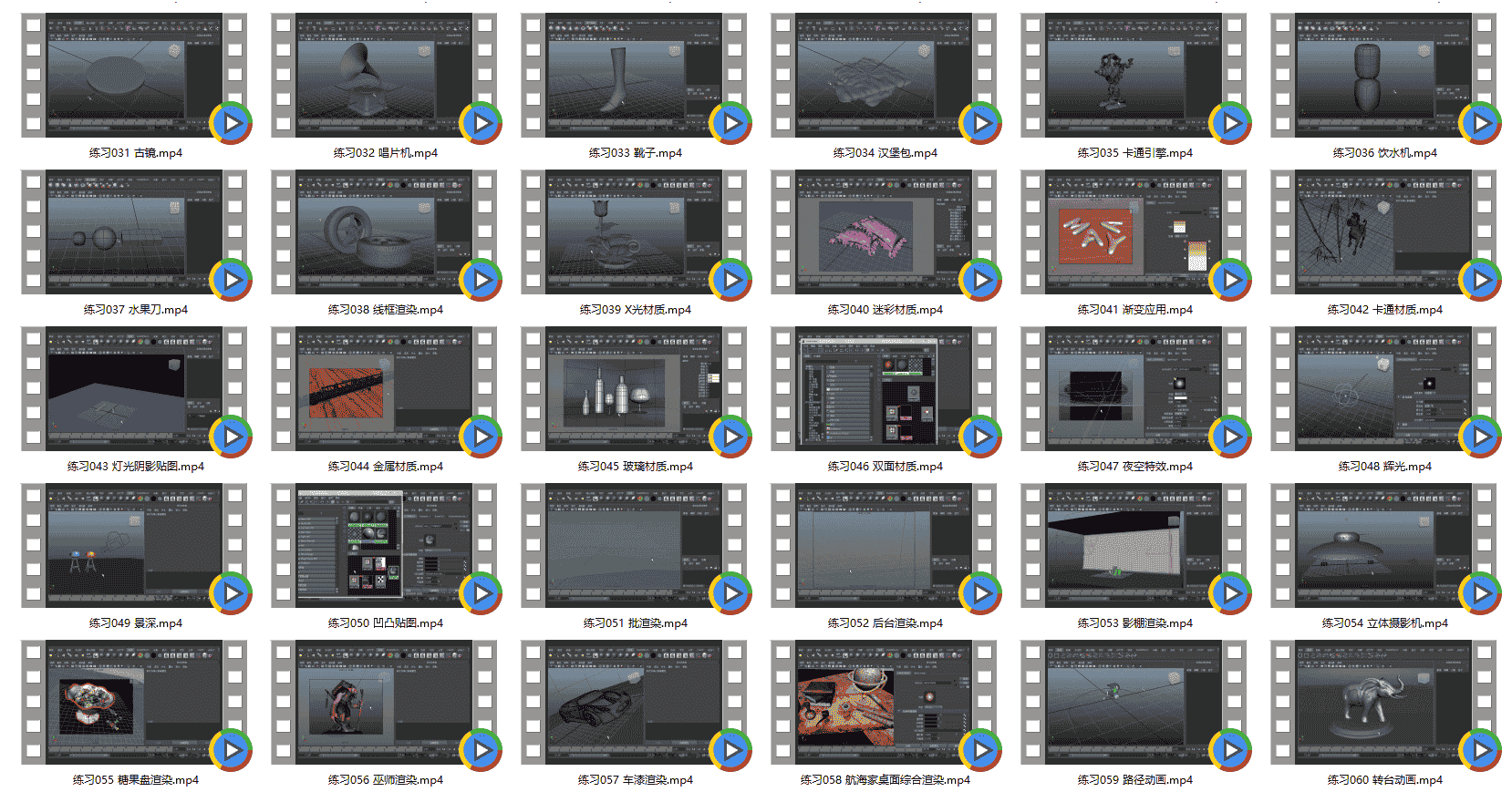
Task: Select the 练习048 辉光 video thumbnail
Action: 1383,389
